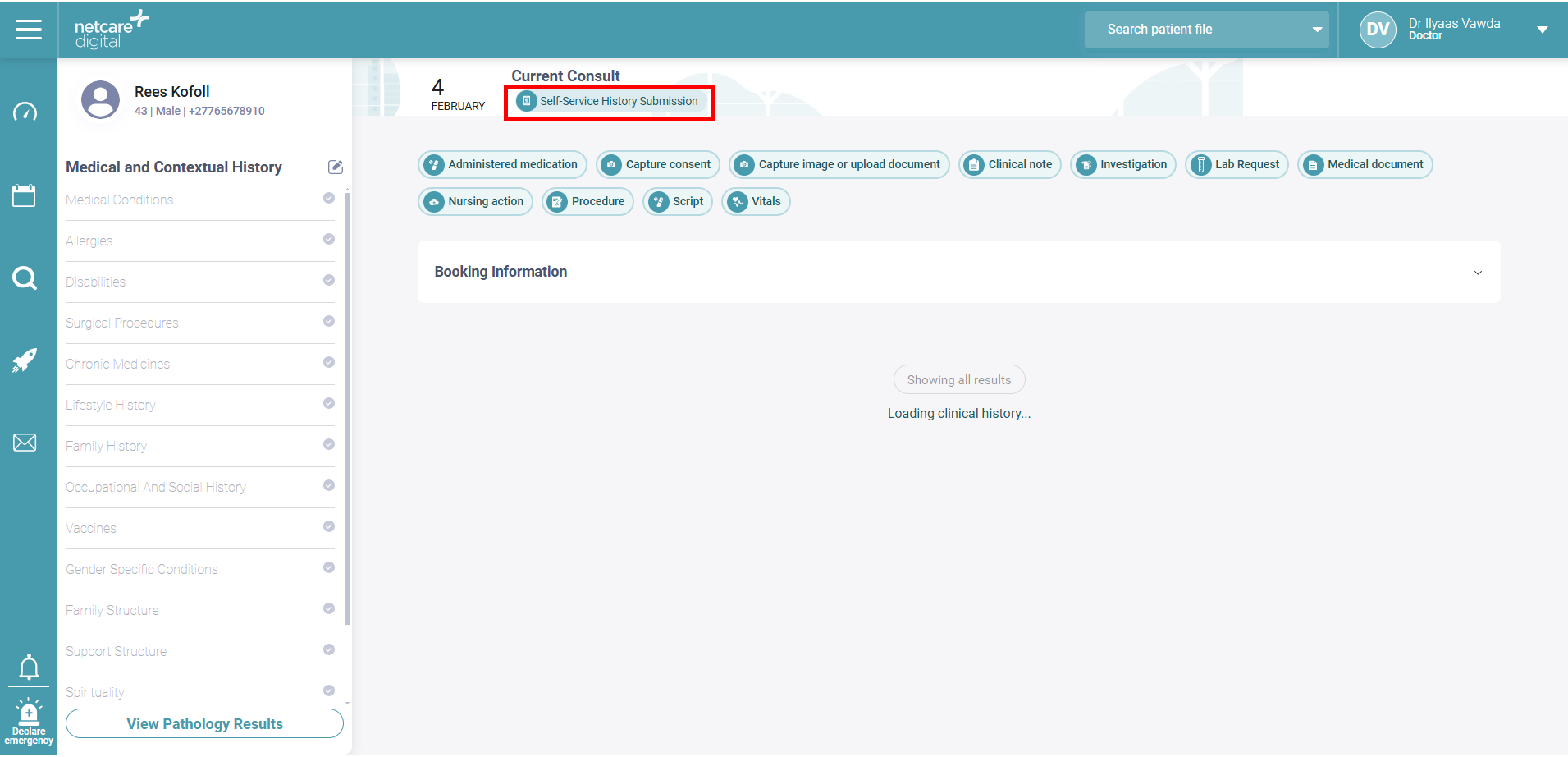Toggle the Family History check mark
Screen dimensions: 1568x757
(329, 444)
